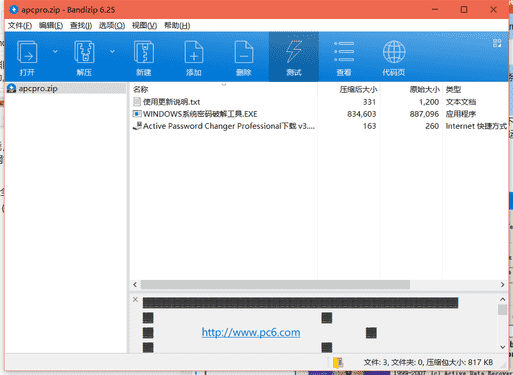The height and width of the screenshot is (375, 513).
Task: Click the Add files (添加) icon
Action: pos(194,52)
